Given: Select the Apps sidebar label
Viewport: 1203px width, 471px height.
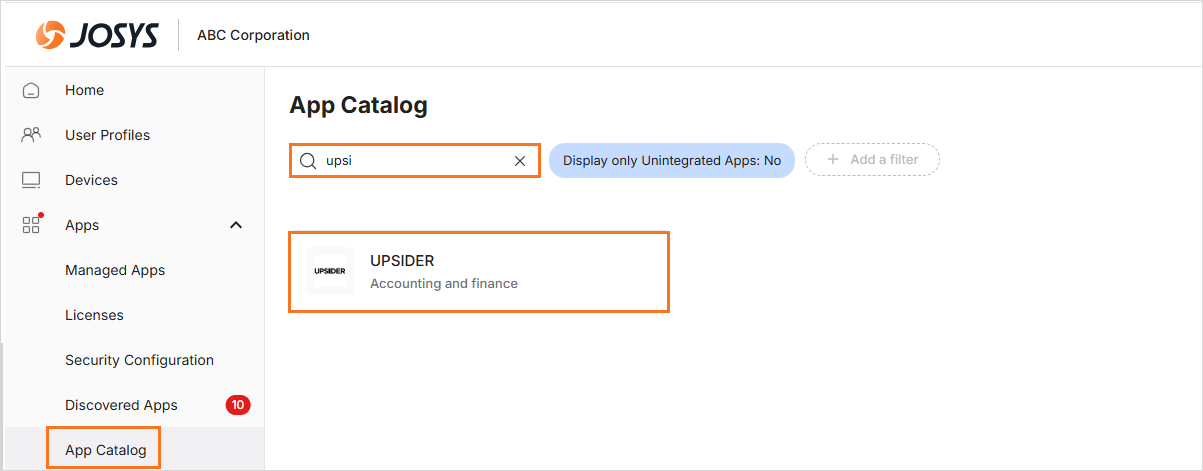Looking at the screenshot, I should click(82, 225).
